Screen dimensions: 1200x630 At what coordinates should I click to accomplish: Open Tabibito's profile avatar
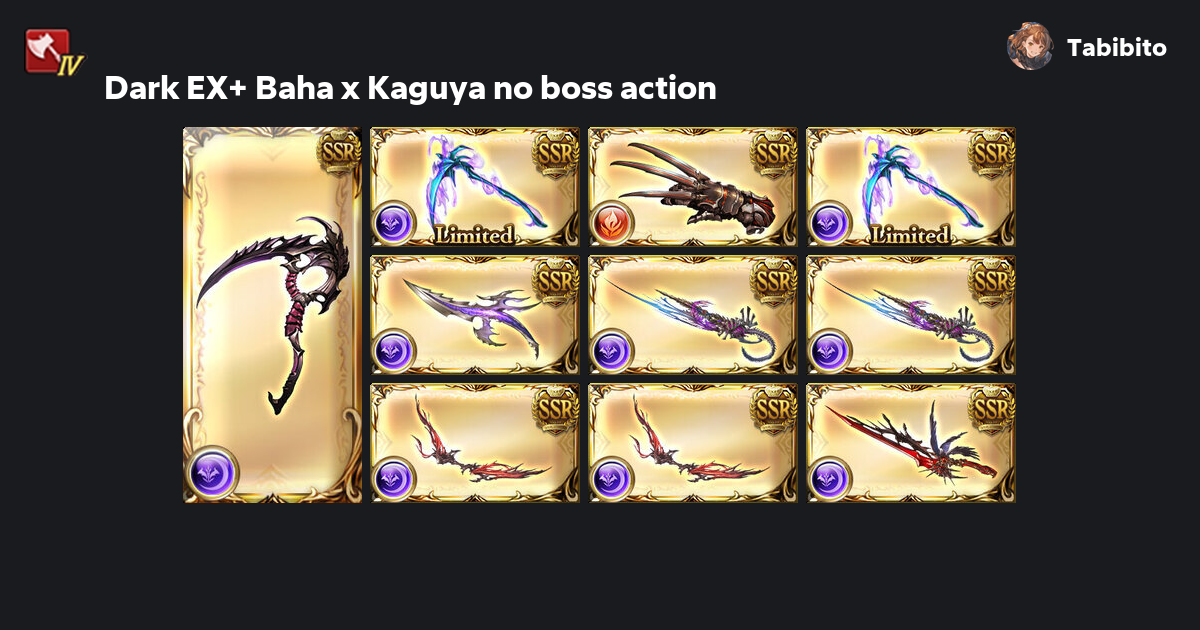(1030, 46)
